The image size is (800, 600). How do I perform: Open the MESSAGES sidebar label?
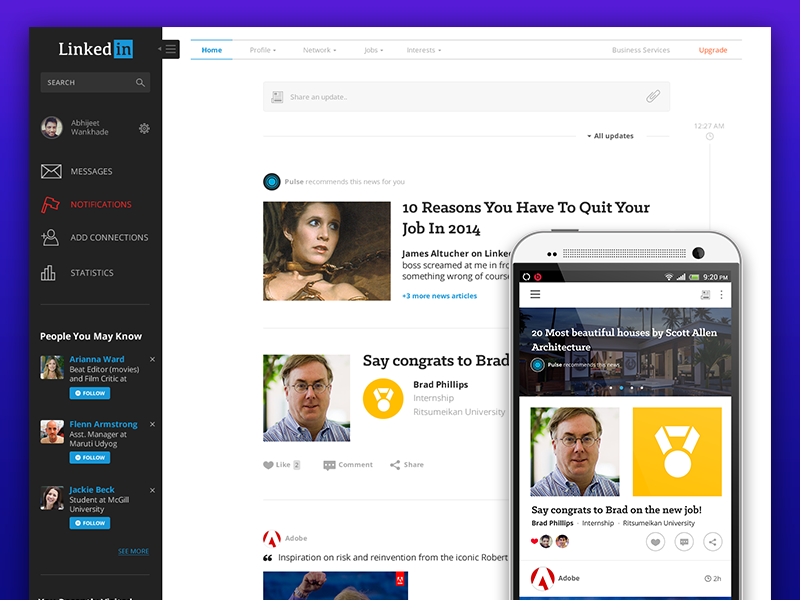tap(91, 171)
